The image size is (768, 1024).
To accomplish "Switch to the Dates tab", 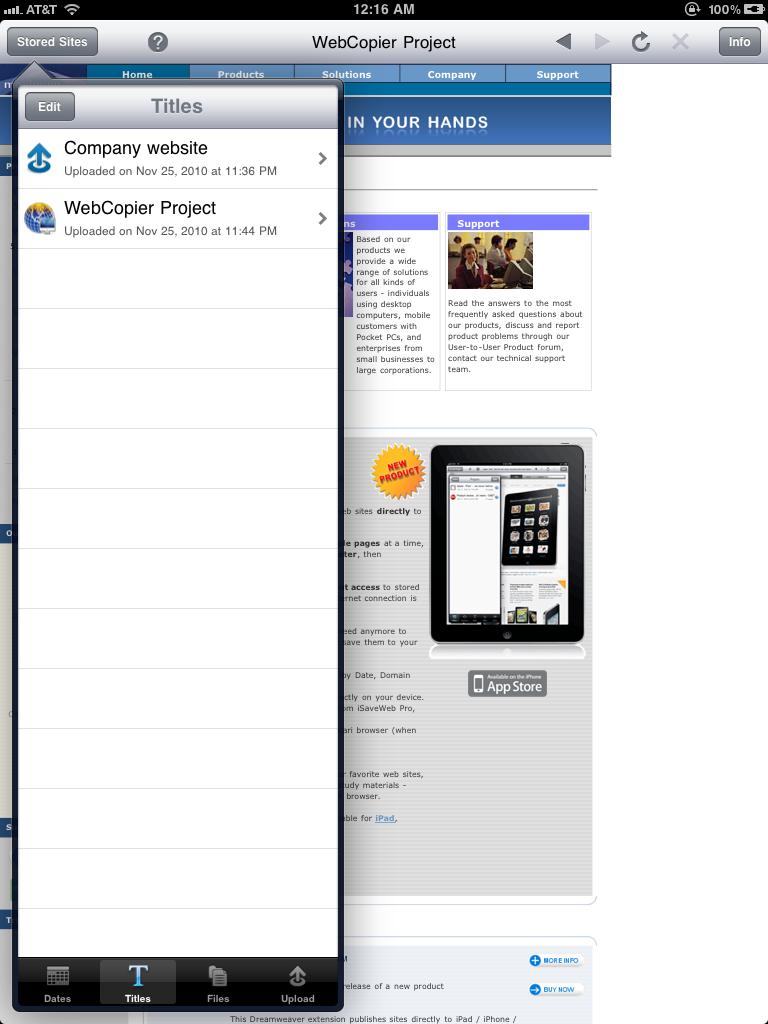I will [57, 984].
